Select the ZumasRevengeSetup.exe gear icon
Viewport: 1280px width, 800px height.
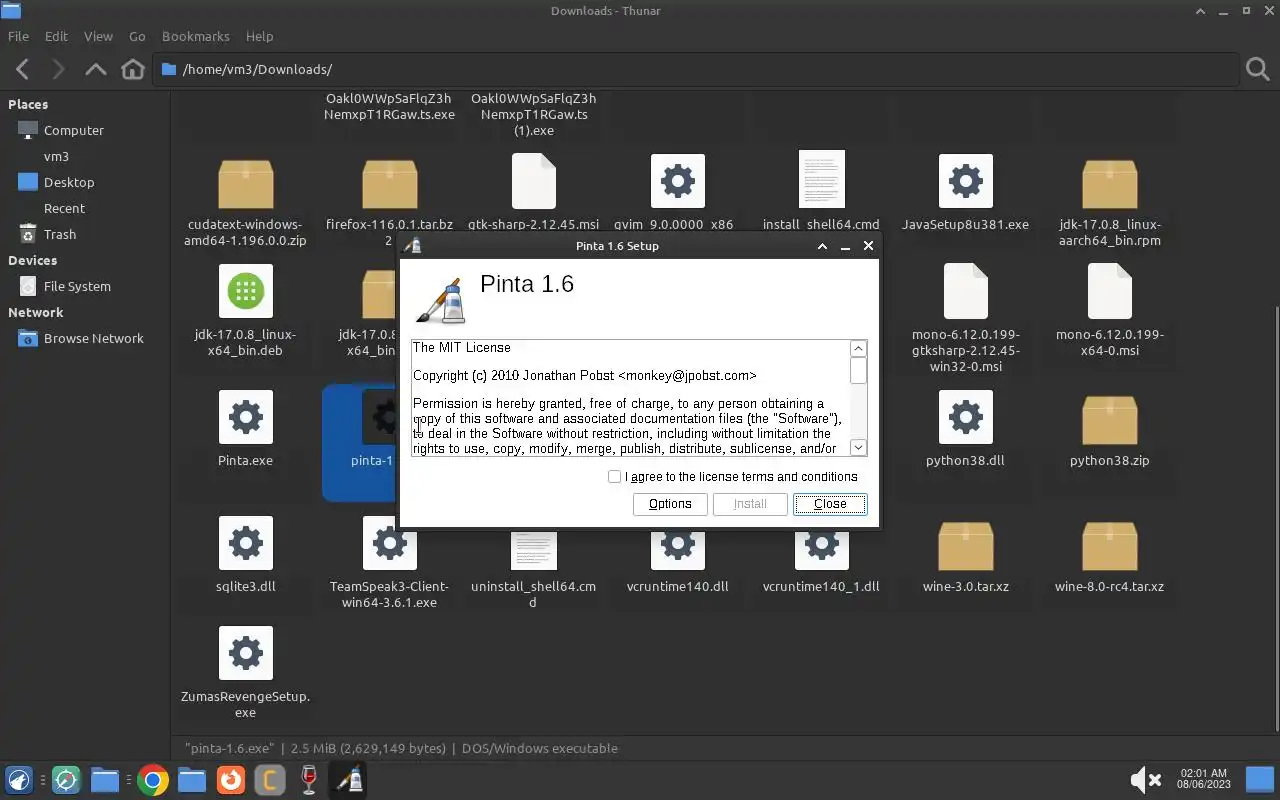[246, 653]
